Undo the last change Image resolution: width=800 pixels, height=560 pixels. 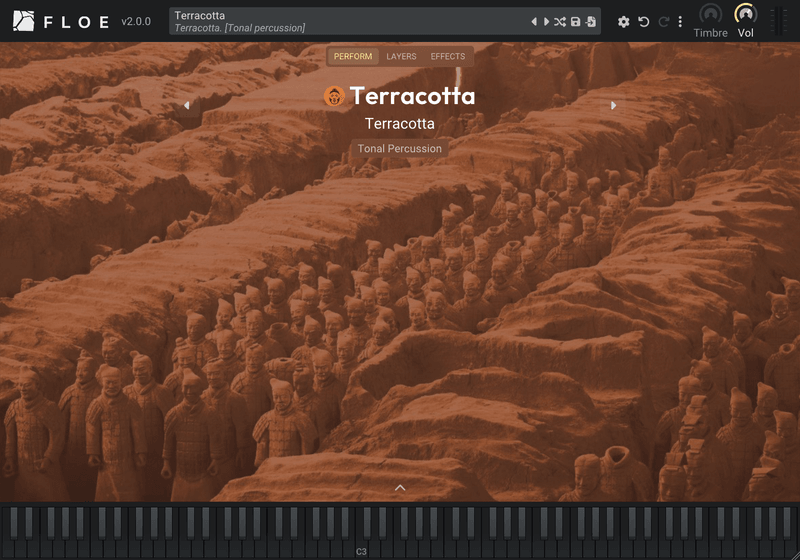[644, 21]
